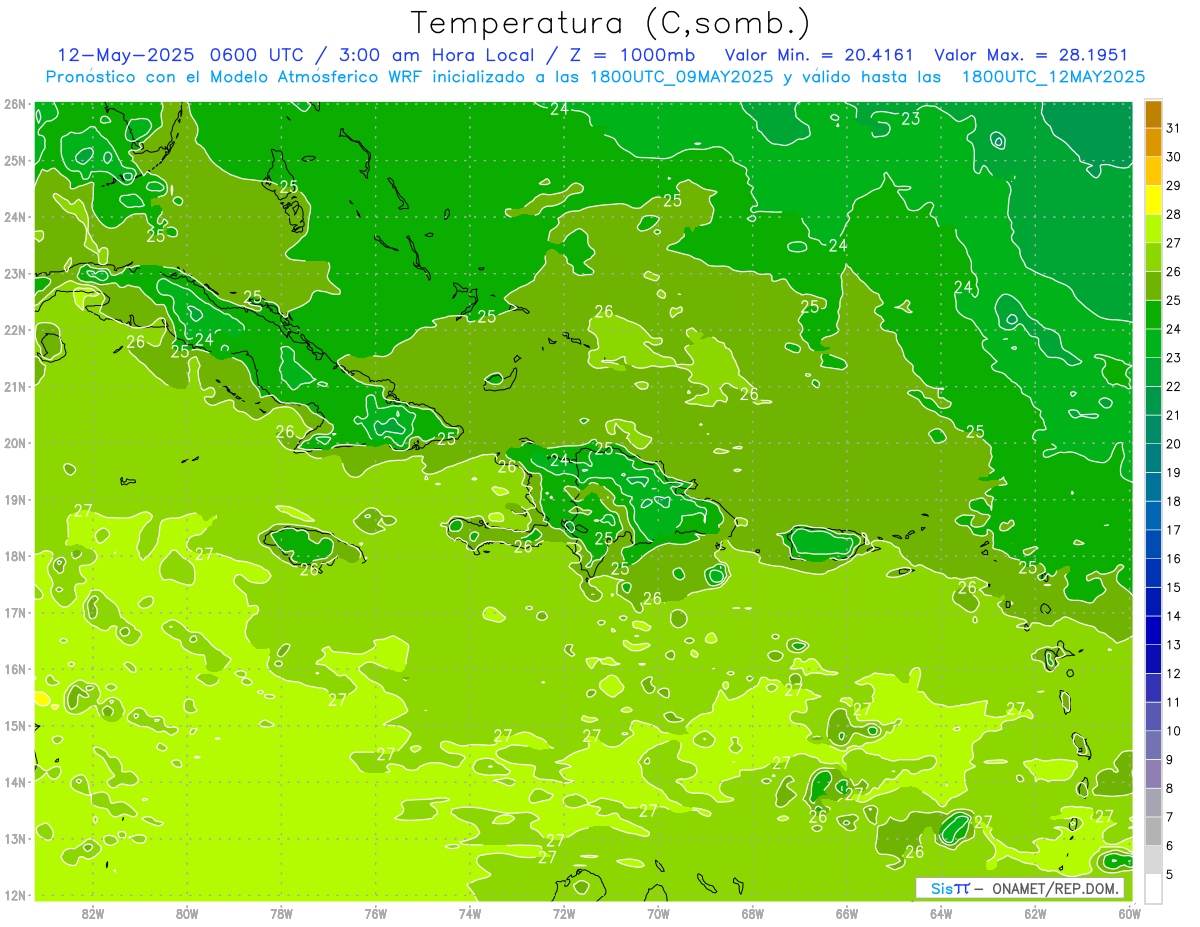The width and height of the screenshot is (1200, 927).
Task: Click the green legend swatch between 24 and 25
Action: tap(1153, 315)
